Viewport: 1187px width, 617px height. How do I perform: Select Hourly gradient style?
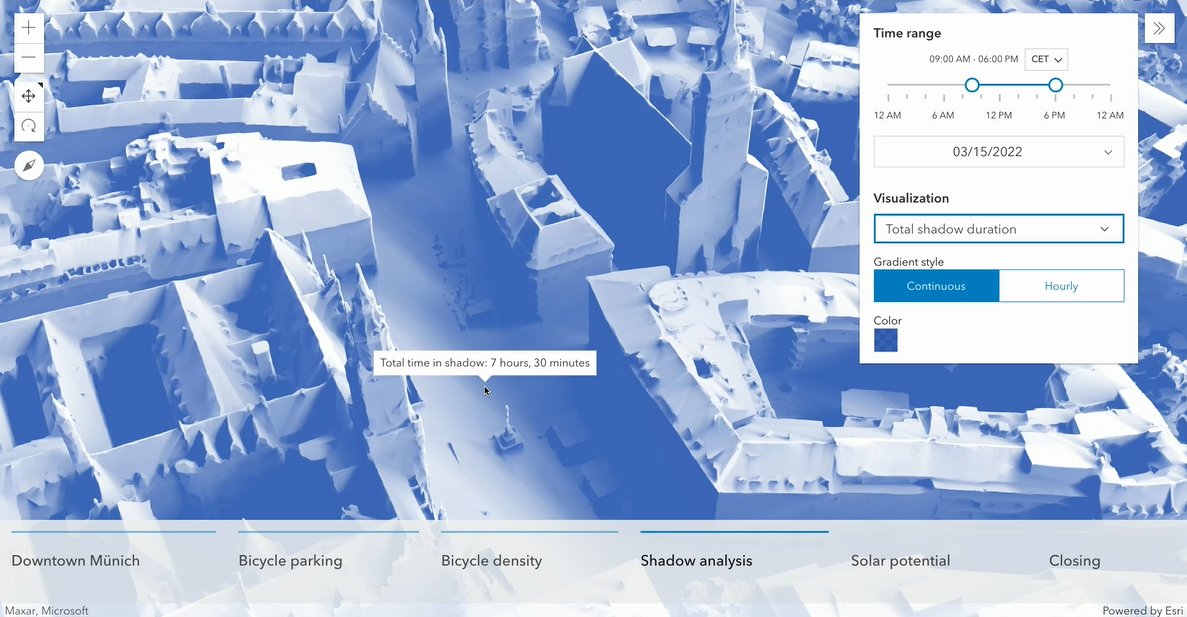click(1061, 286)
